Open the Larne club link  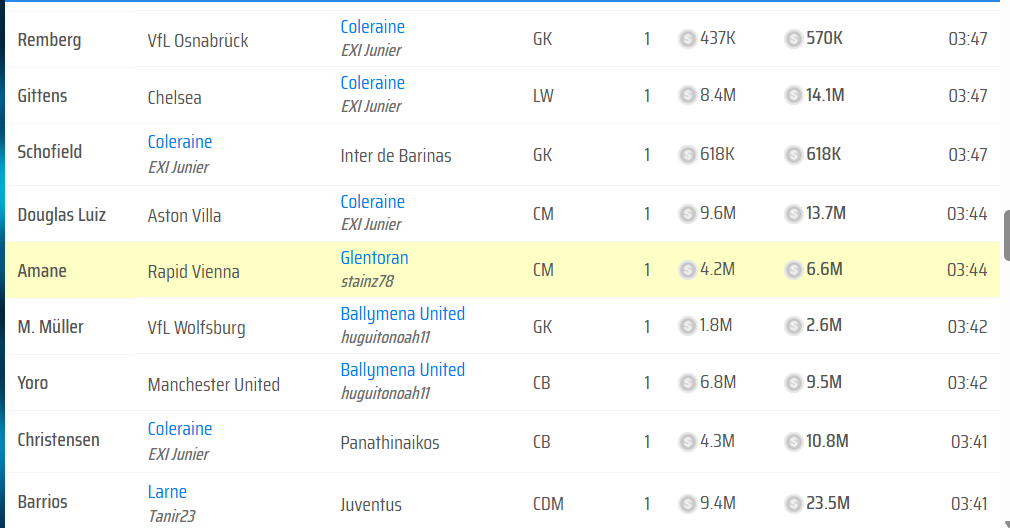point(167,492)
